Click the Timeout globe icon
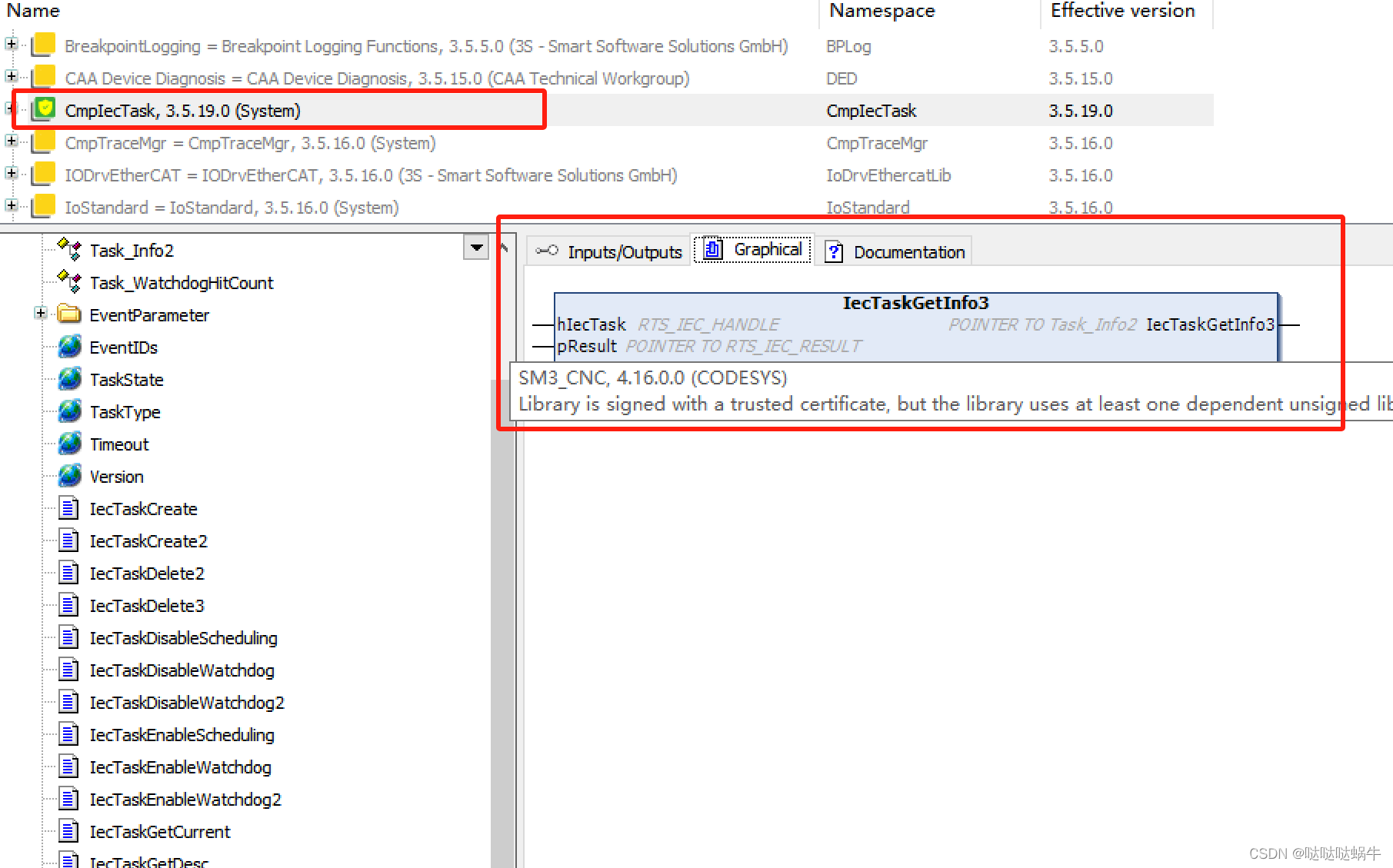Image resolution: width=1393 pixels, height=868 pixels. (x=69, y=444)
